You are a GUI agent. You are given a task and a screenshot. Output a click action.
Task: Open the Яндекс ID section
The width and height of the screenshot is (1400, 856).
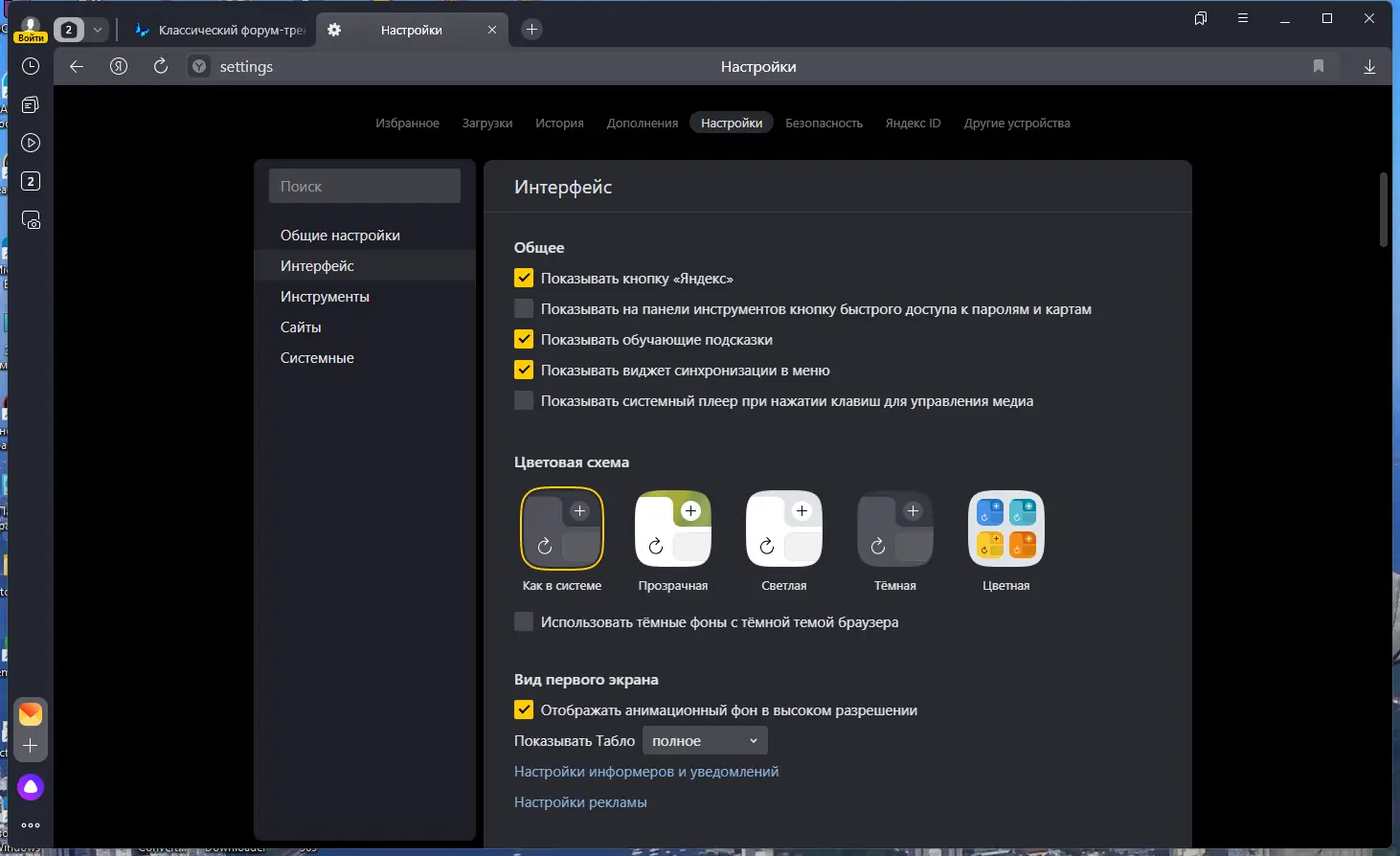(913, 123)
